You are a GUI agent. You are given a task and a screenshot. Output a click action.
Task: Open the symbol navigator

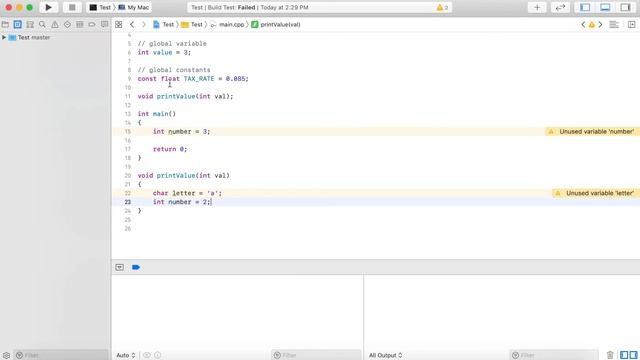(30, 24)
